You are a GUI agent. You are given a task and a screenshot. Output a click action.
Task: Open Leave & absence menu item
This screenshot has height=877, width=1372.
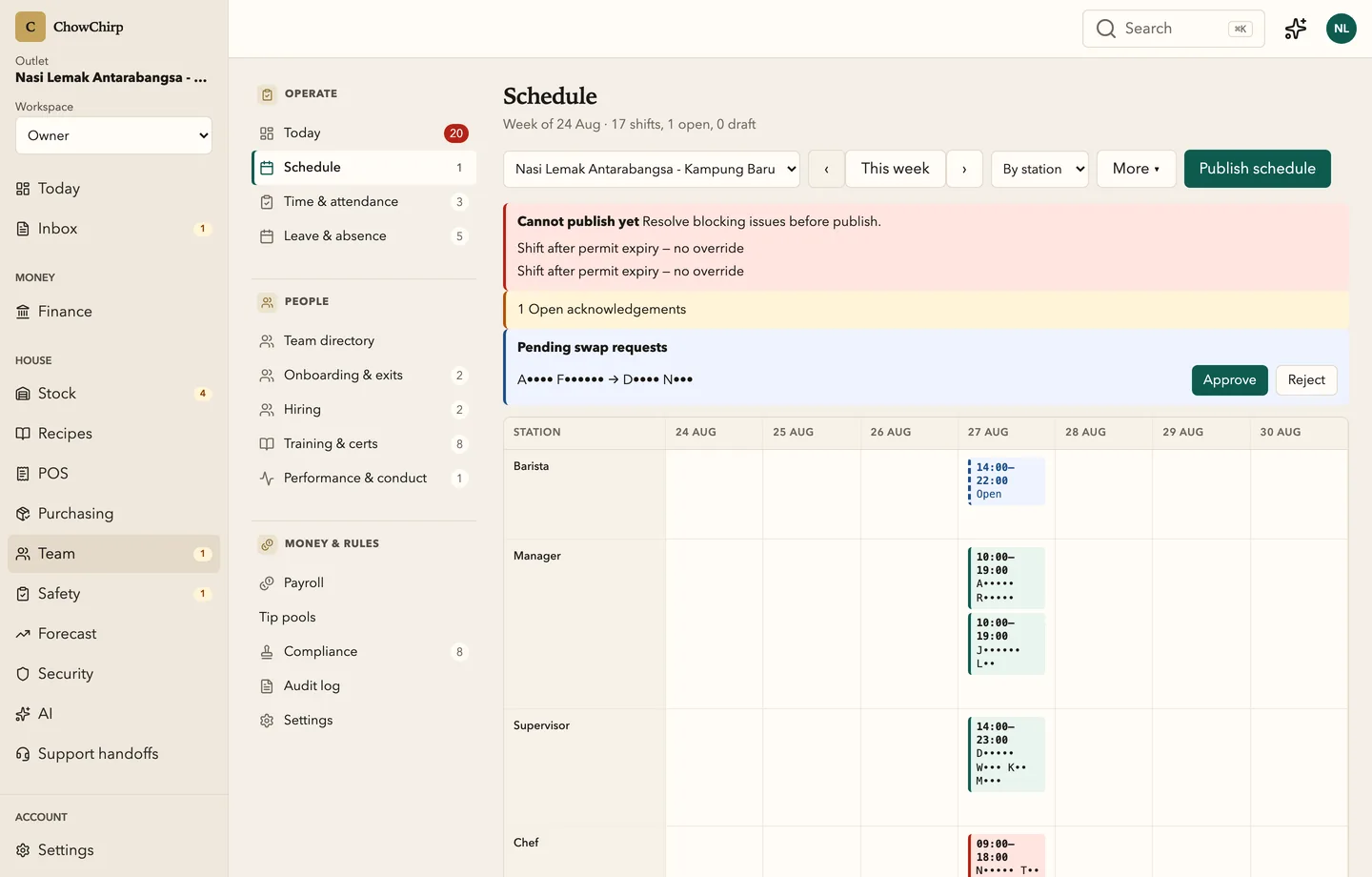(x=364, y=236)
